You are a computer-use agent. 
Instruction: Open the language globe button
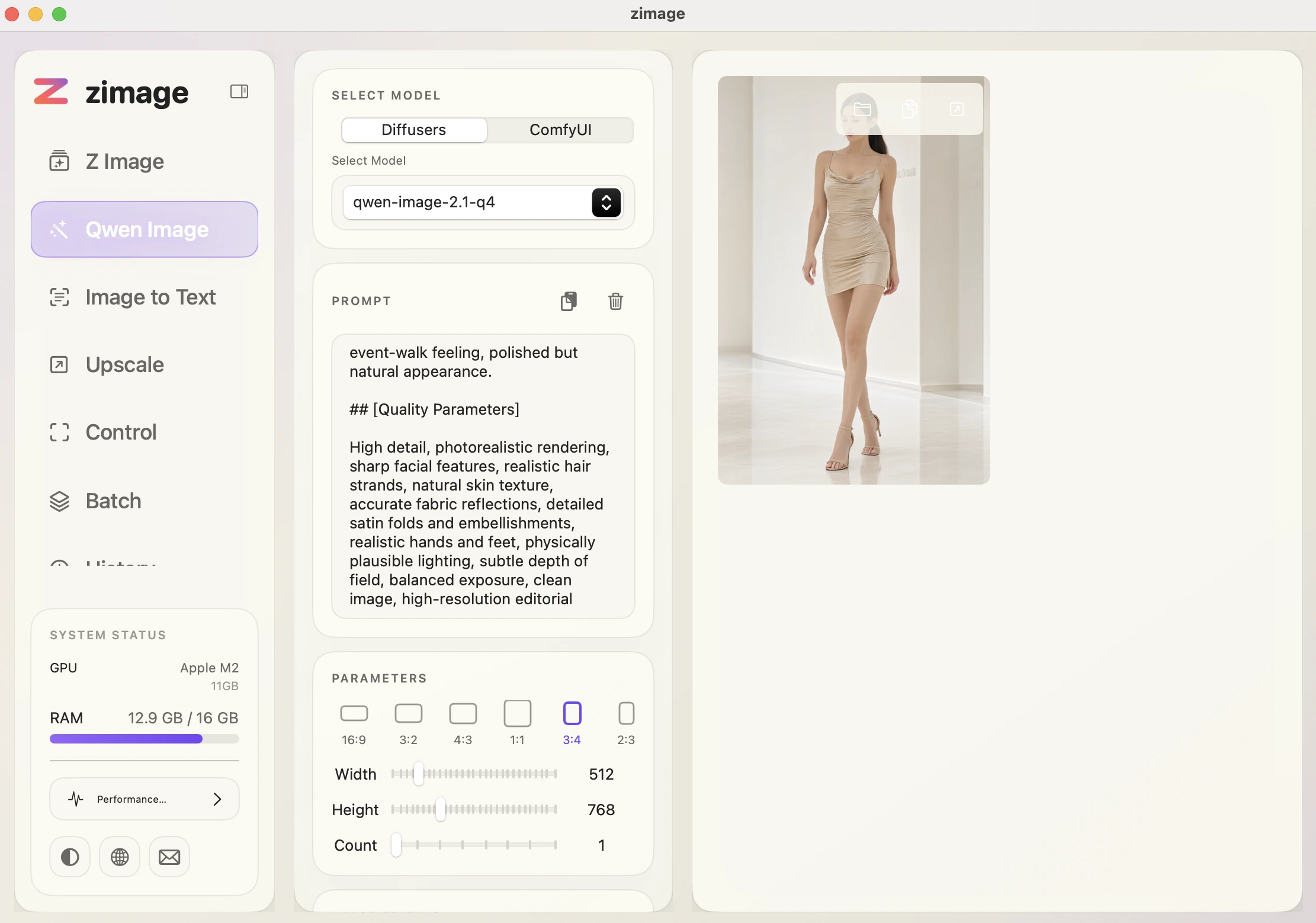click(120, 857)
